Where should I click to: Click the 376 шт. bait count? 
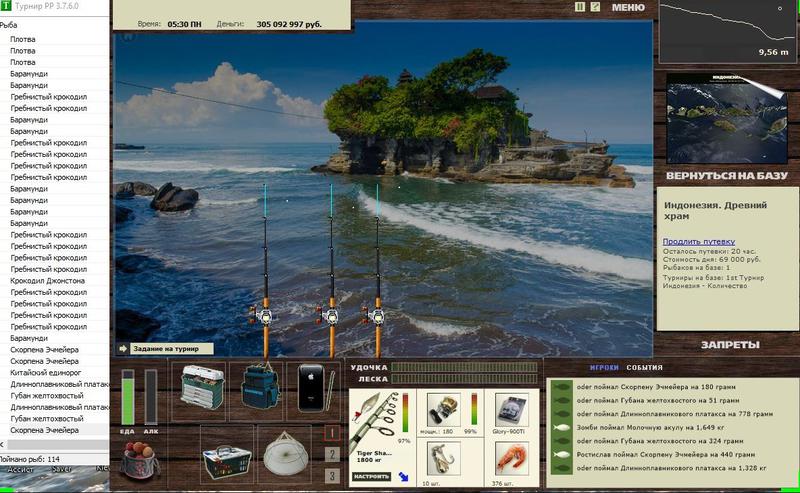tap(503, 483)
